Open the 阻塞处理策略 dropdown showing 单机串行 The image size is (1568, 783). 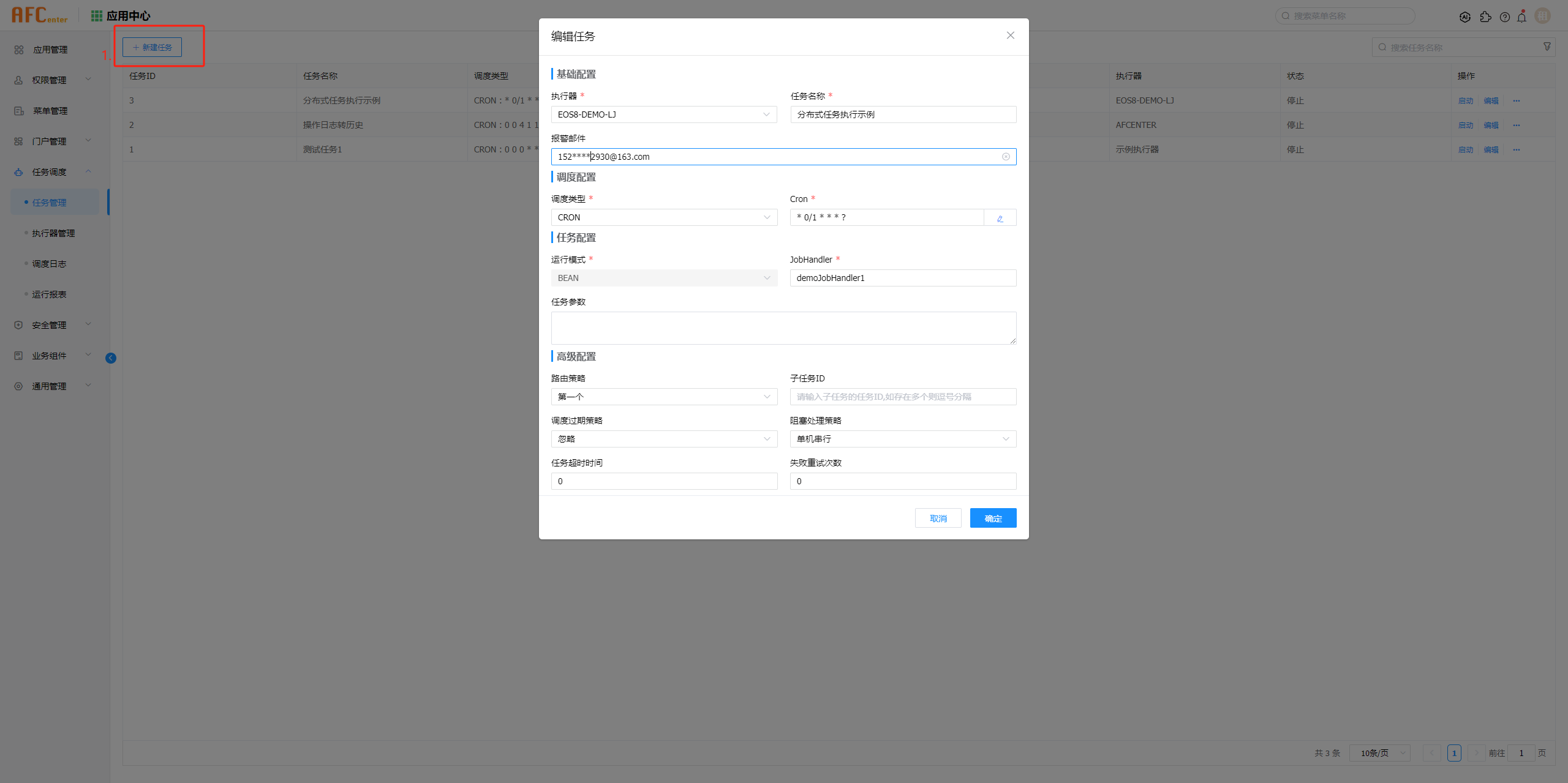[x=902, y=439]
